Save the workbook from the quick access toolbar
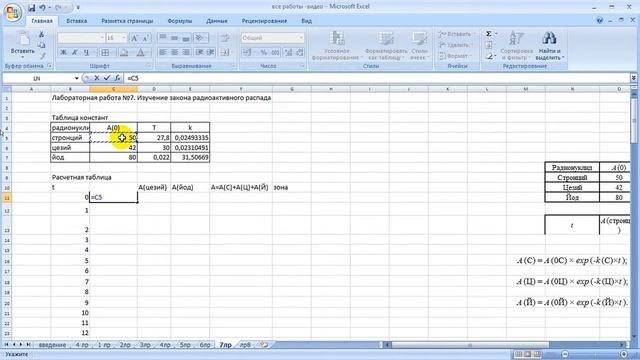Viewport: 640px width, 360px height. [x=31, y=8]
